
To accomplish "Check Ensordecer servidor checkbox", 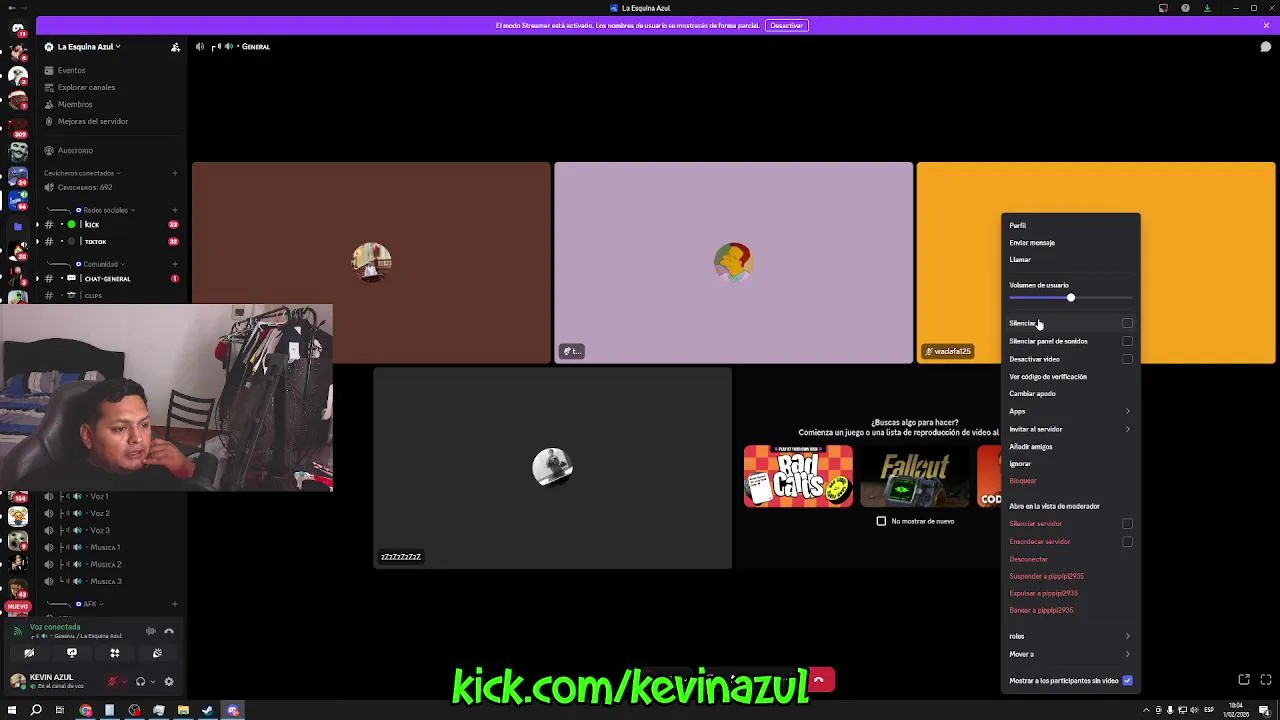I will [1127, 542].
